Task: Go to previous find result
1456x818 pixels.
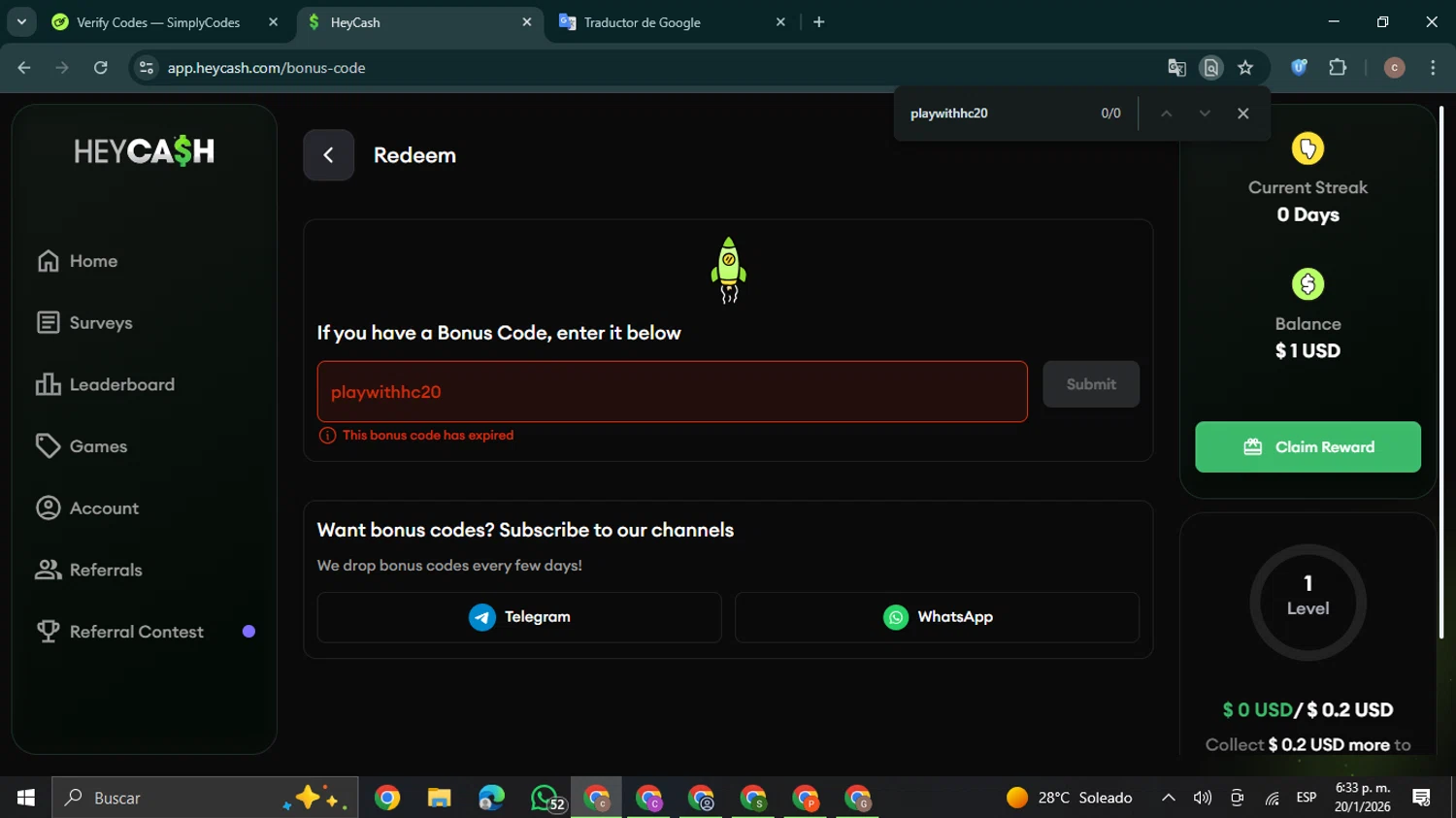Action: (x=1167, y=114)
